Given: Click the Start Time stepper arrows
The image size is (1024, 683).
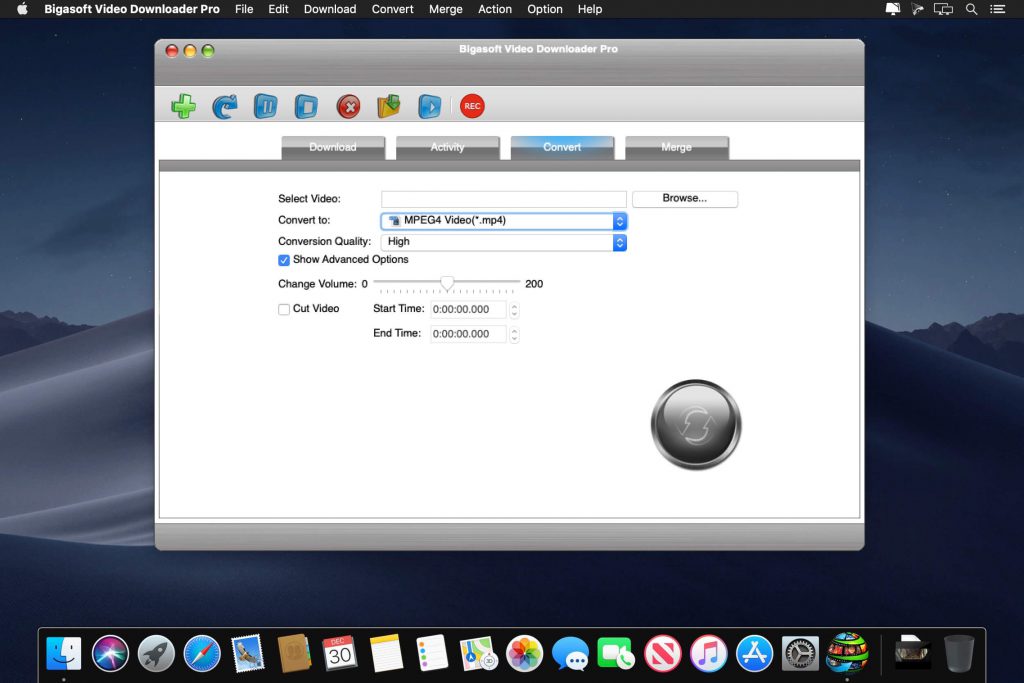Looking at the screenshot, I should [514, 309].
